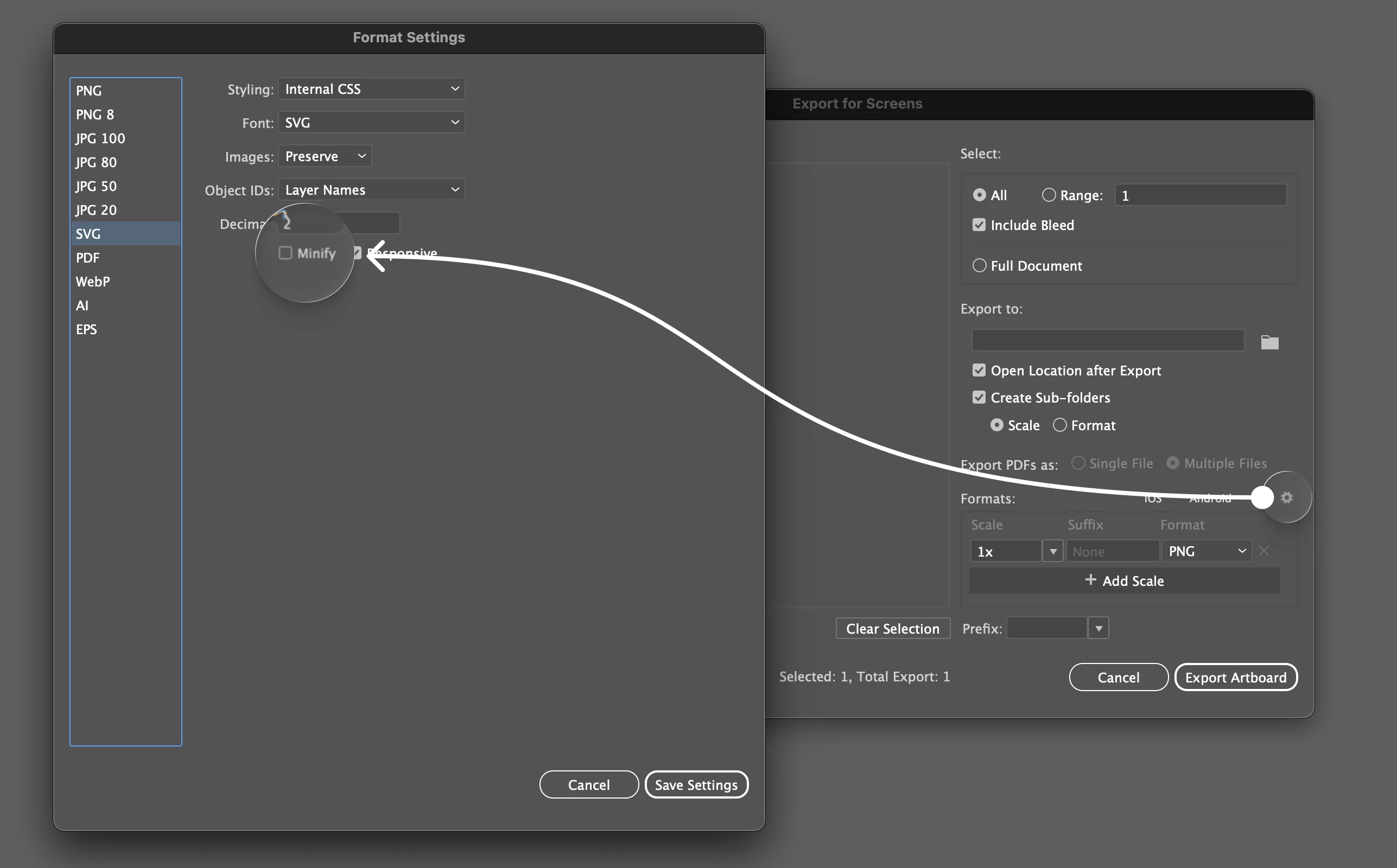Click the format settings gear icon
This screenshot has height=868, width=1397.
tap(1286, 497)
